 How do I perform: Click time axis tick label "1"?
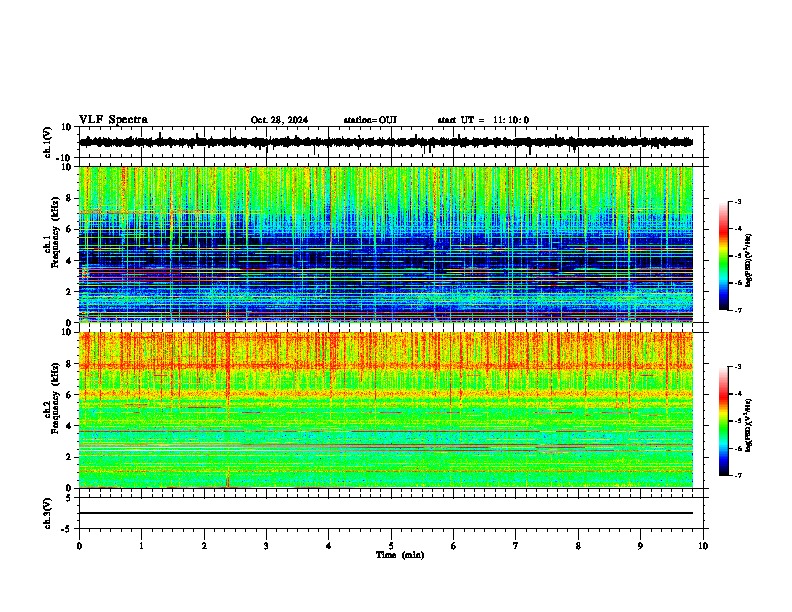tap(141, 546)
